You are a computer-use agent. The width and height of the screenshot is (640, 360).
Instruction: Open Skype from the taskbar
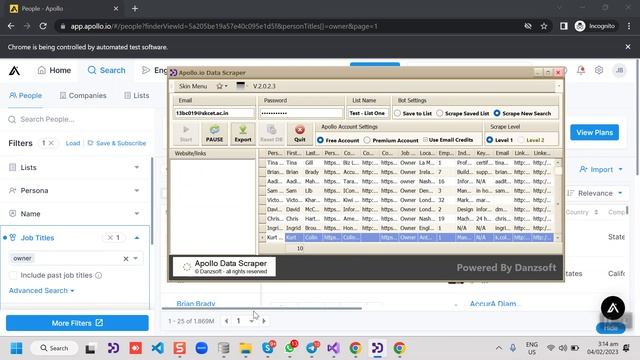tap(268, 348)
